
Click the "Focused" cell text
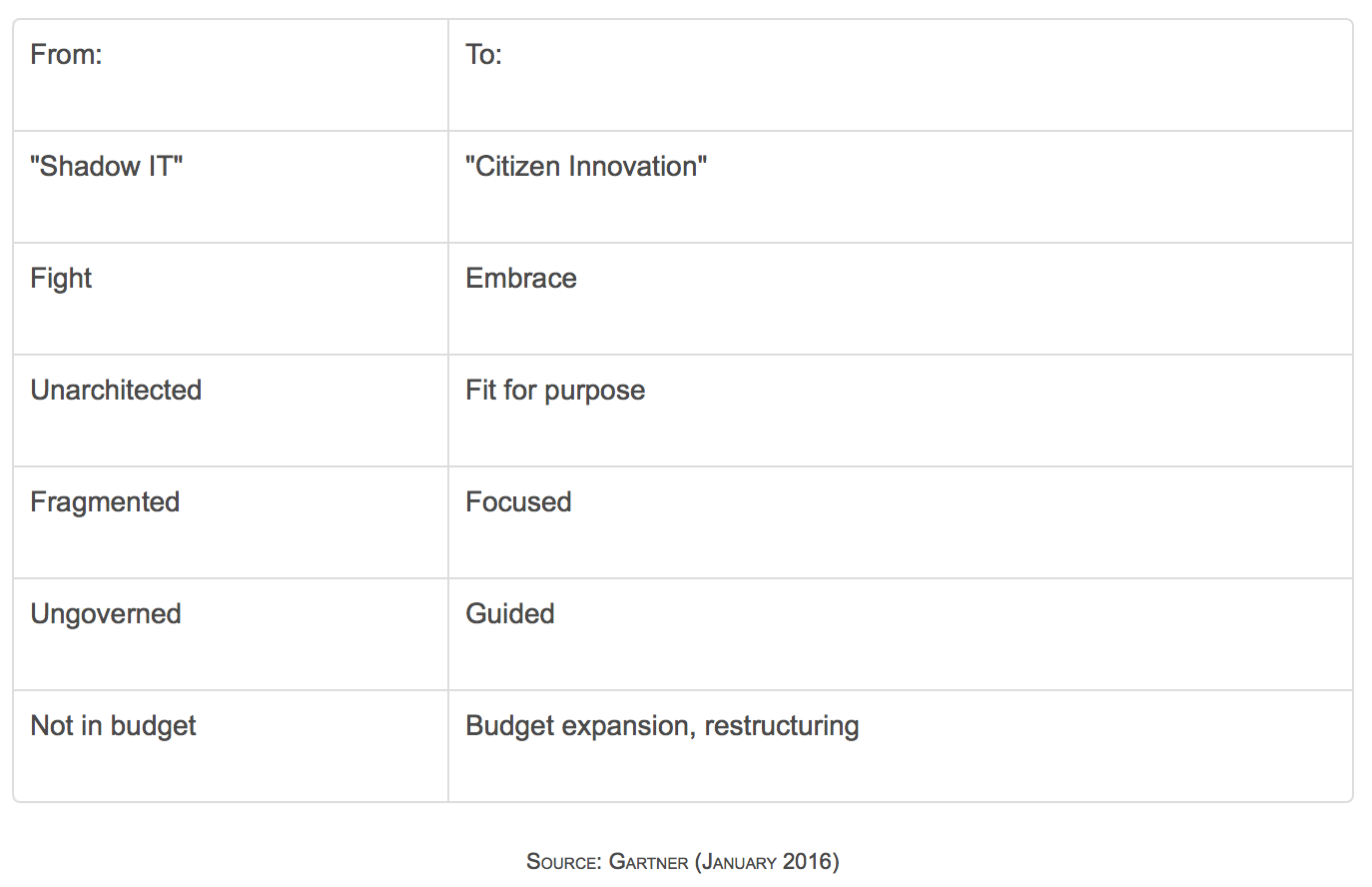click(x=518, y=502)
